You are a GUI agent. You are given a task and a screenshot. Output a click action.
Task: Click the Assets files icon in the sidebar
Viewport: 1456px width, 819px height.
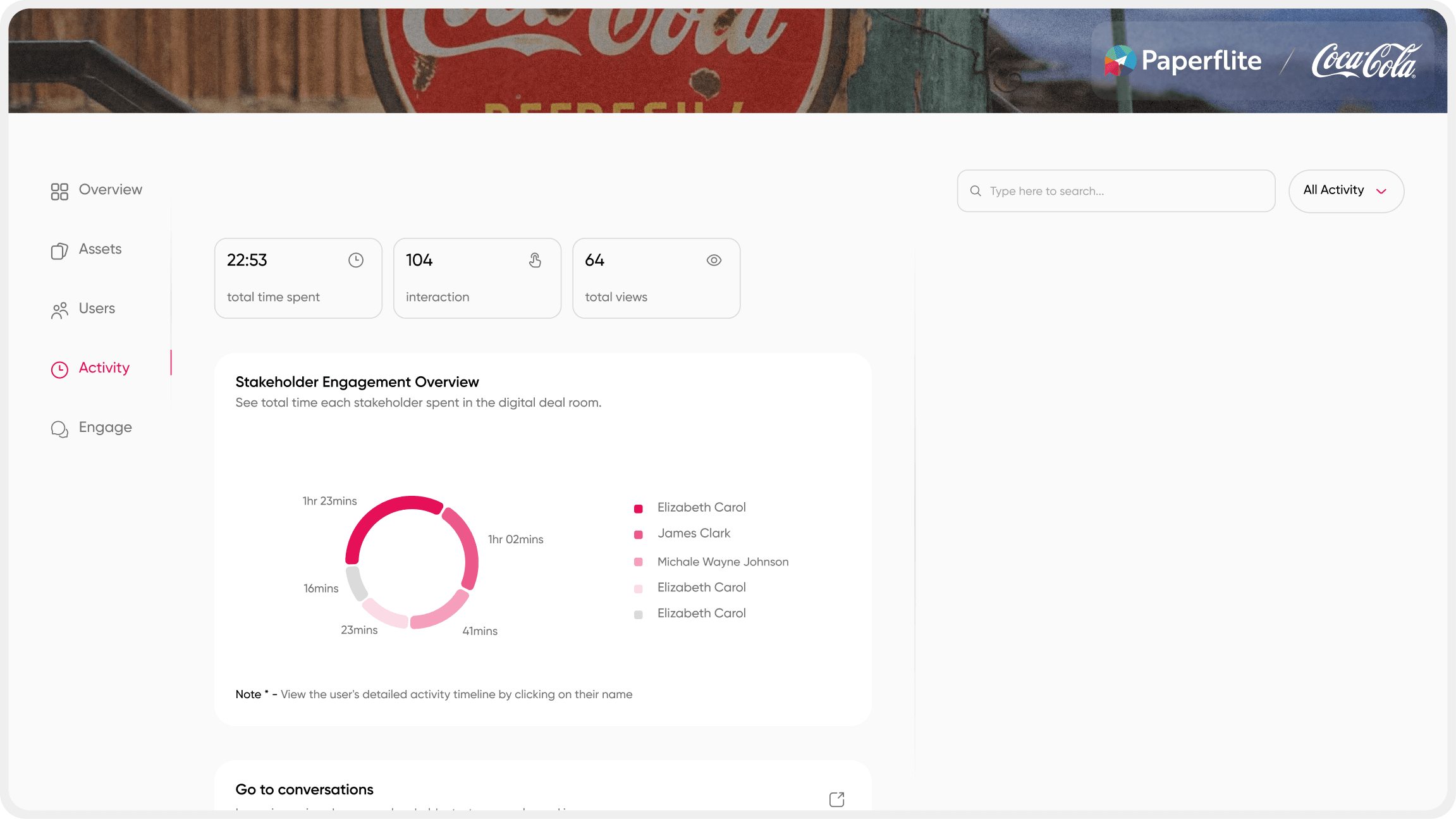point(59,250)
